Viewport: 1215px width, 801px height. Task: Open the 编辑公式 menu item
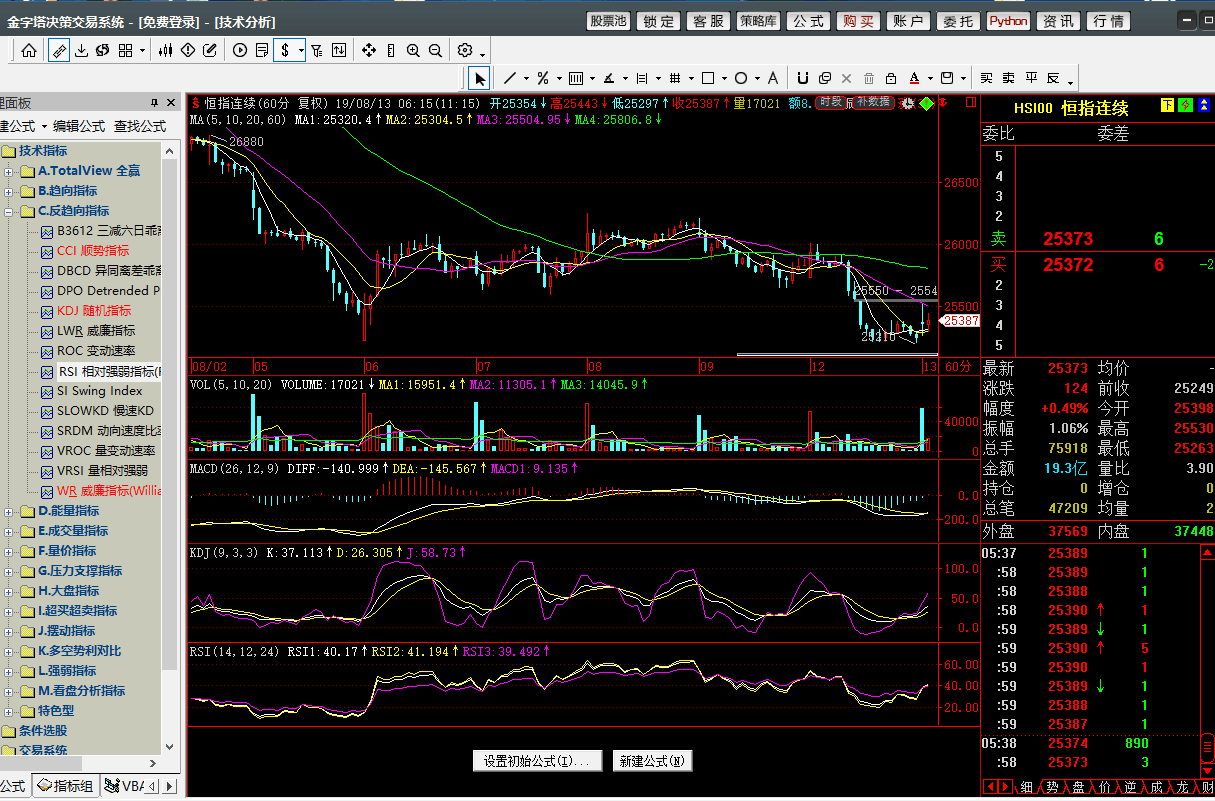click(79, 126)
